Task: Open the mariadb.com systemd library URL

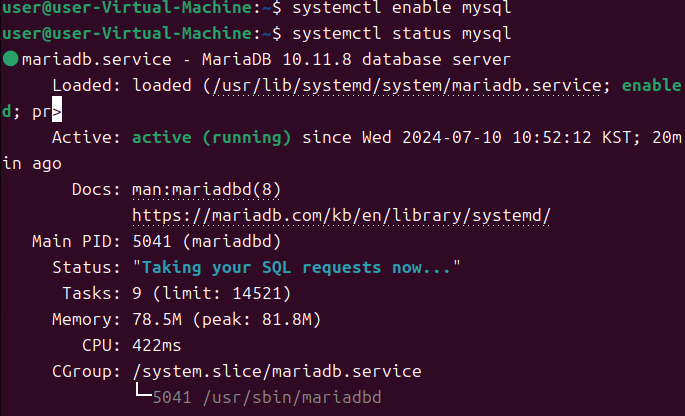Action: tap(341, 215)
